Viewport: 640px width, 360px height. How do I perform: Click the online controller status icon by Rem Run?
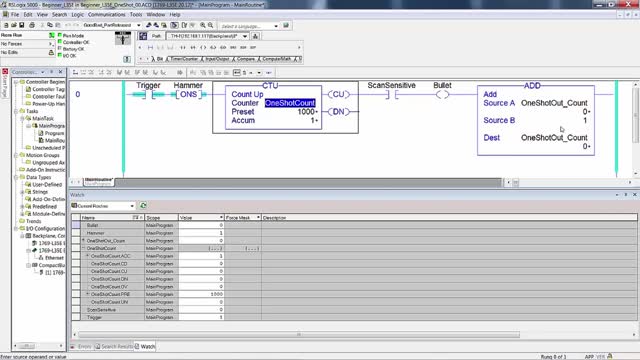coord(51,35)
